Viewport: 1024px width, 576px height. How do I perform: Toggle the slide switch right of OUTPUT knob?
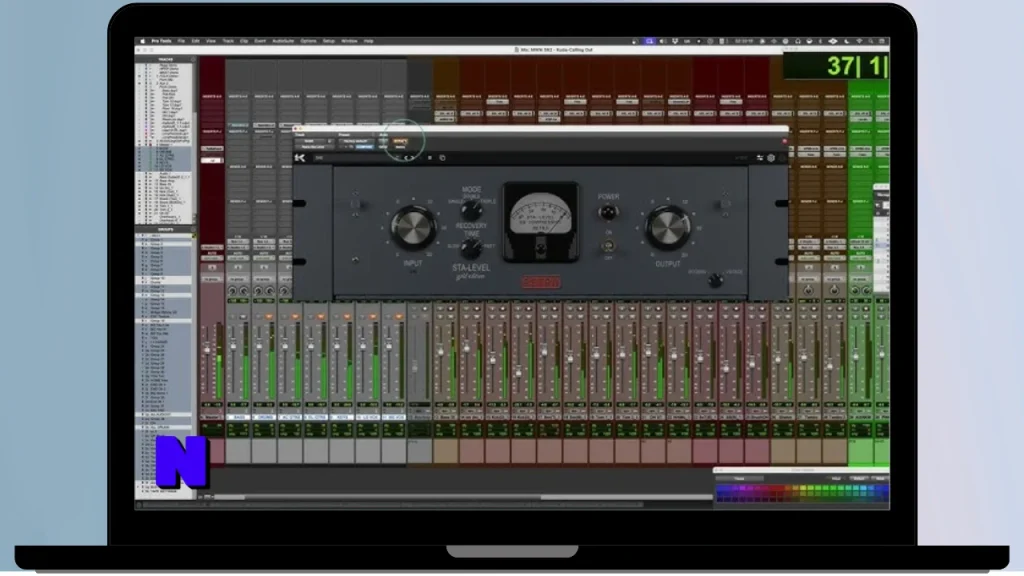725,204
